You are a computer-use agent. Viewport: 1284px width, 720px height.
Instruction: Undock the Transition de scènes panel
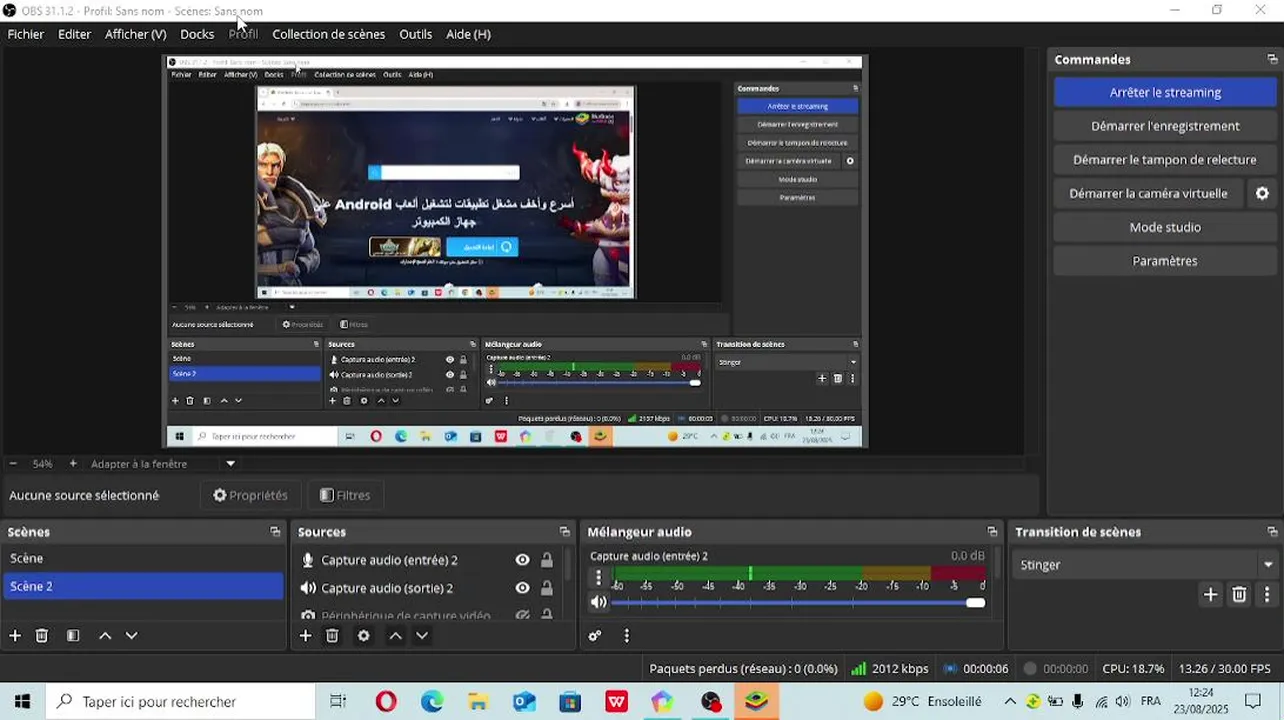[1272, 532]
